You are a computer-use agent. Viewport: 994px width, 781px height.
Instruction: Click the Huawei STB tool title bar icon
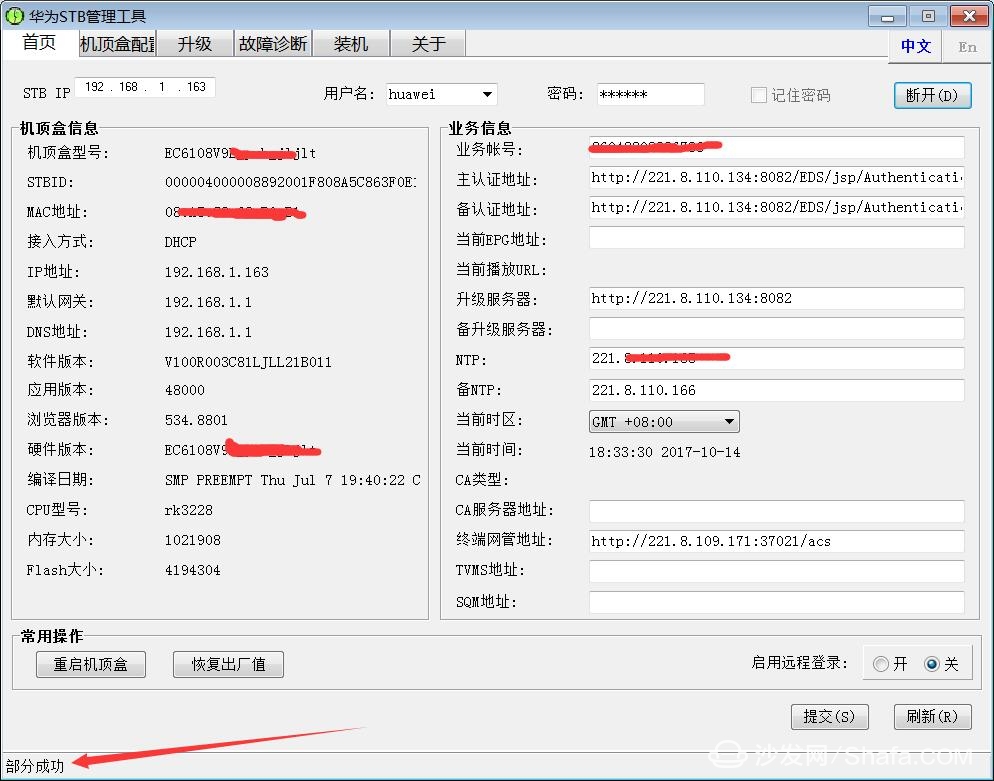[14, 15]
